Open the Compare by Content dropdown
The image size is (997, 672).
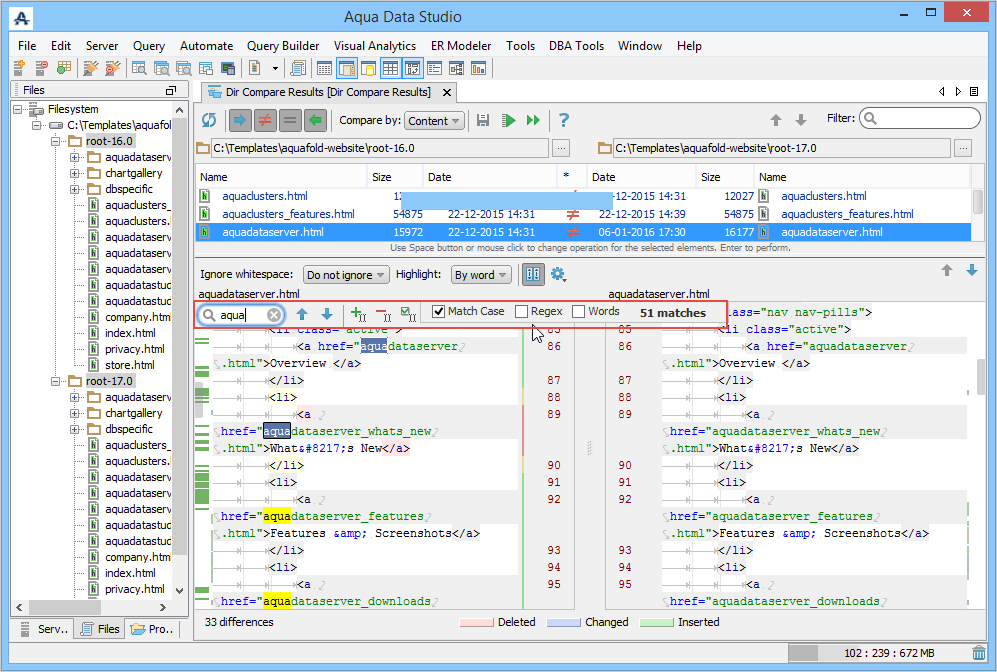(434, 120)
